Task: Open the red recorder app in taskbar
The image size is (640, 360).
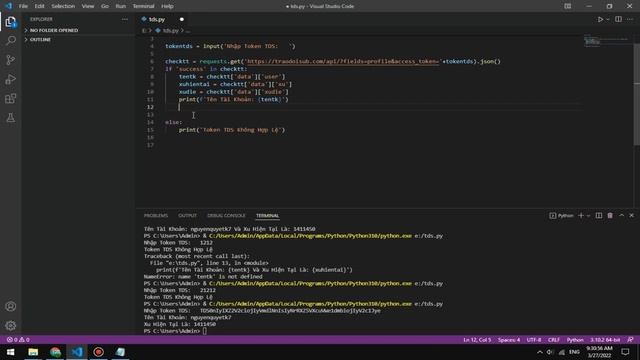Action: 98,352
